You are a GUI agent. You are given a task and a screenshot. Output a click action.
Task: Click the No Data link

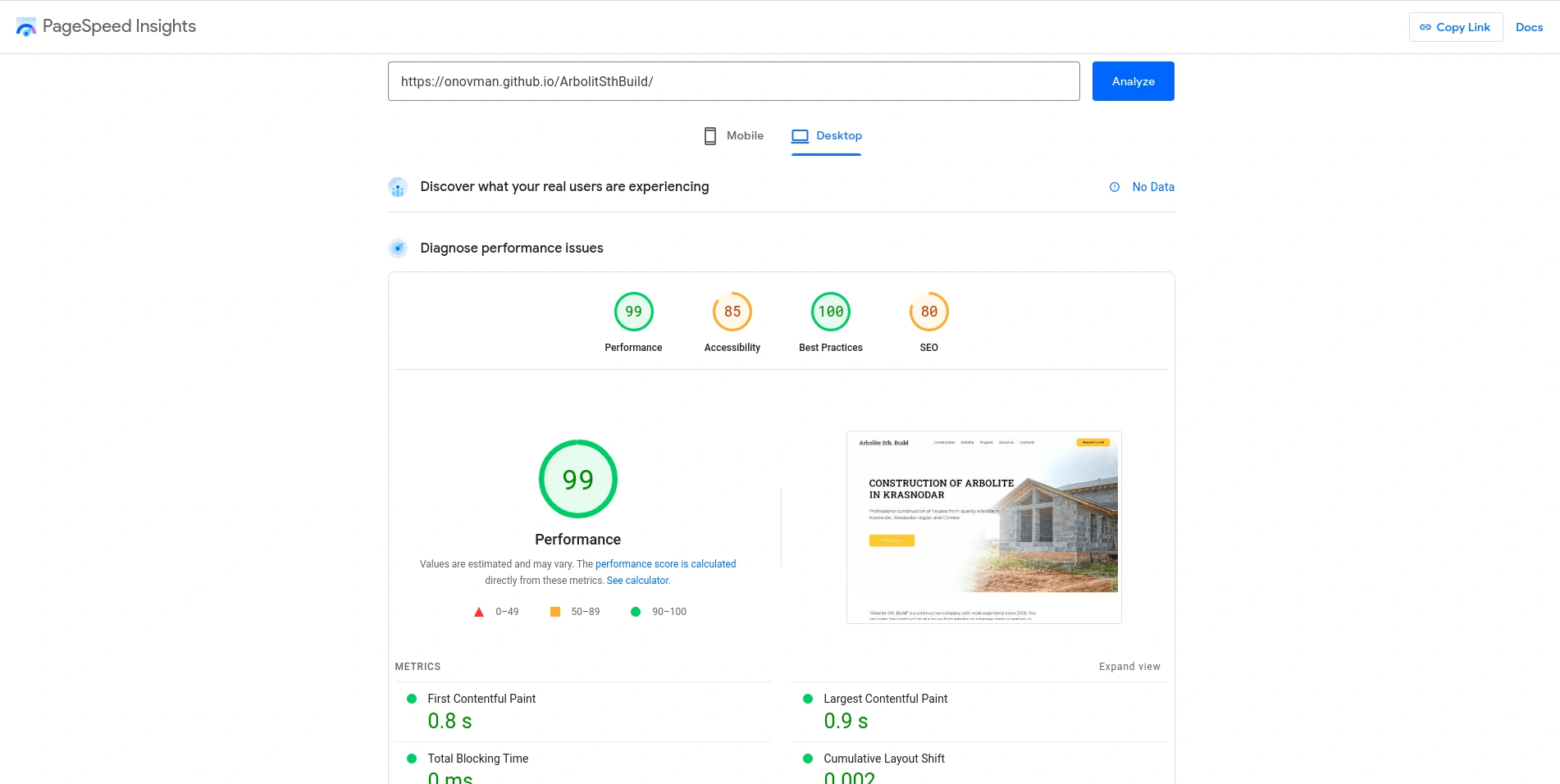tap(1153, 187)
